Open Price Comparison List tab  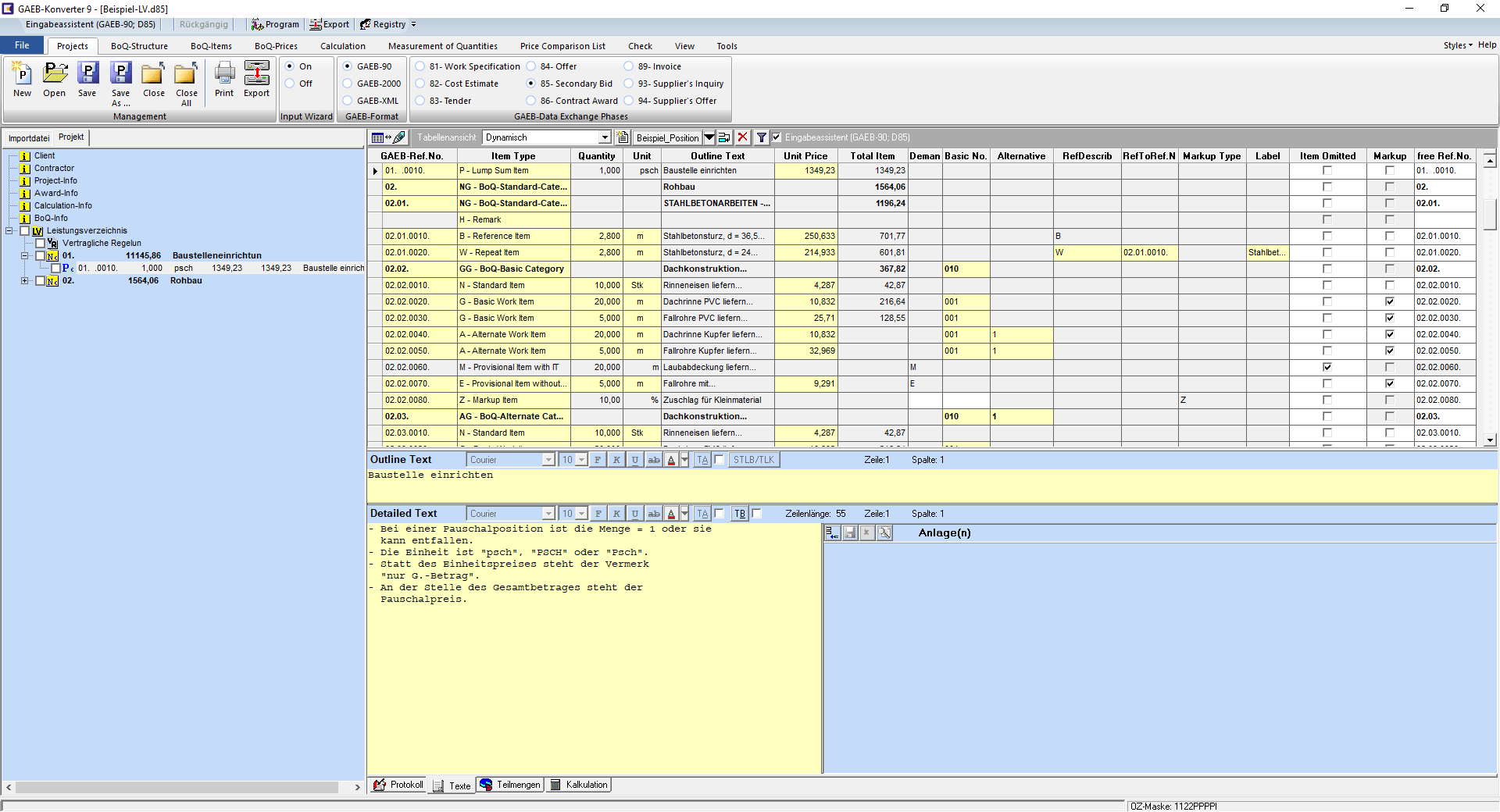(x=562, y=46)
